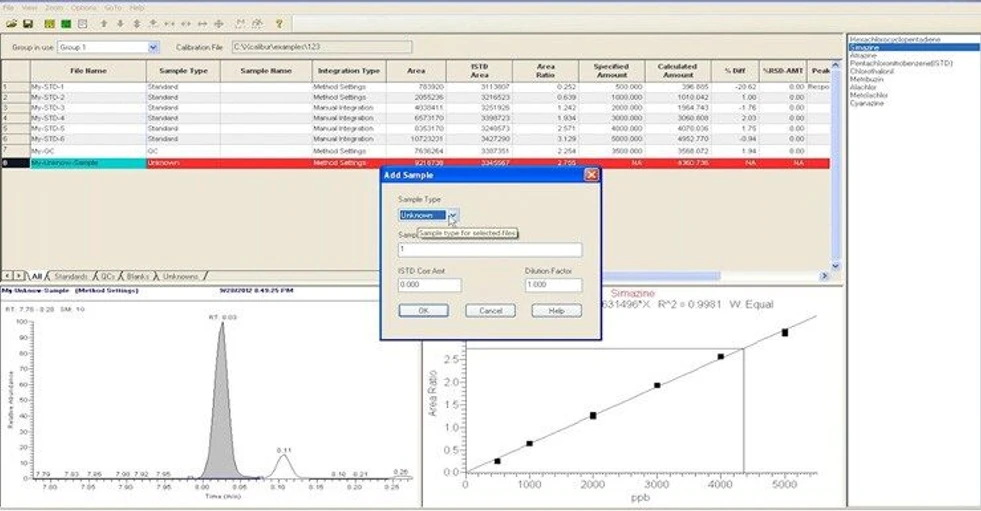Switch to the Unknowns tab
Viewport: 981px width, 511px height.
pos(180,276)
